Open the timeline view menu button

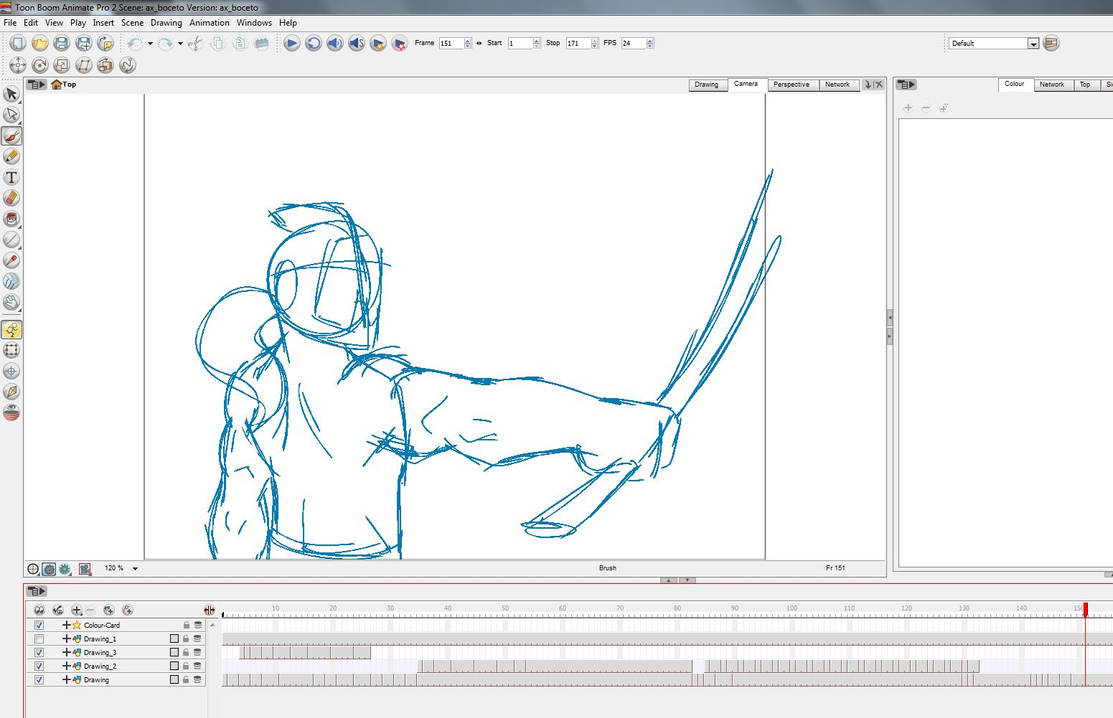pyautogui.click(x=36, y=591)
